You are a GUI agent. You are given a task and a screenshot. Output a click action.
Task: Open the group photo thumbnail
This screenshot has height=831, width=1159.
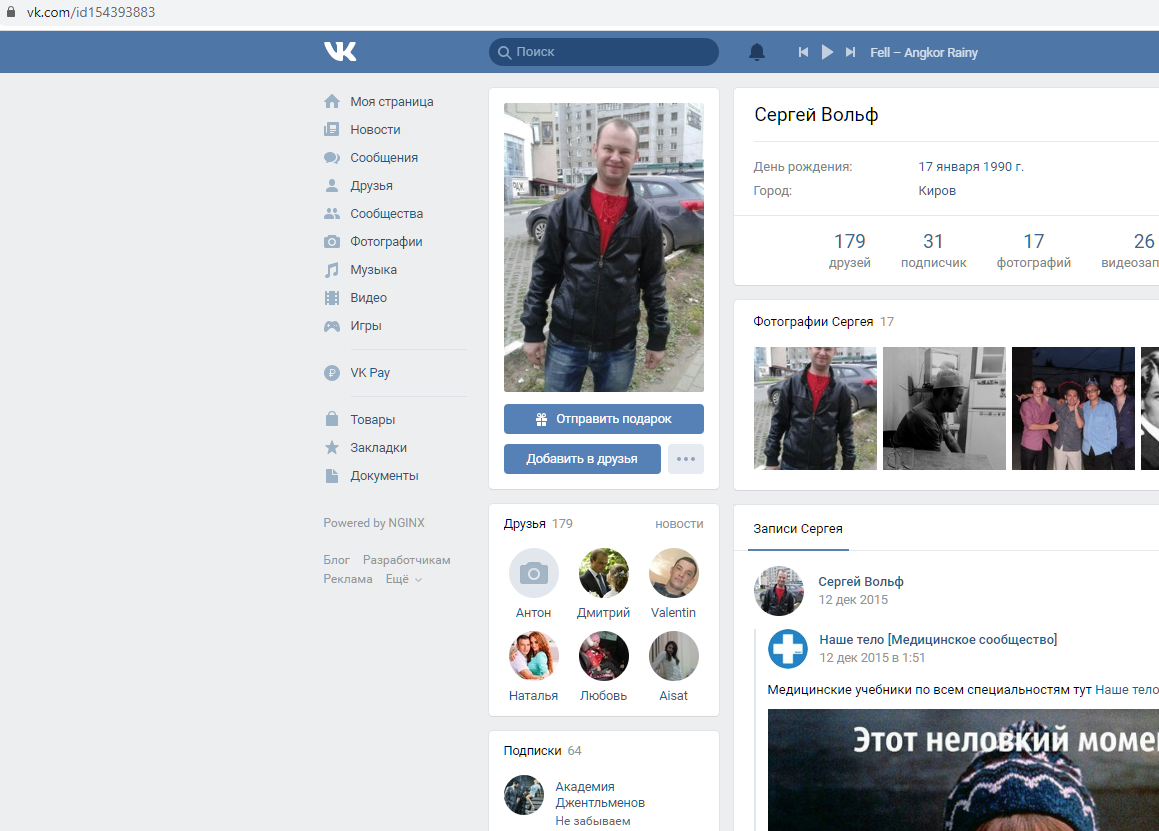coord(1073,408)
